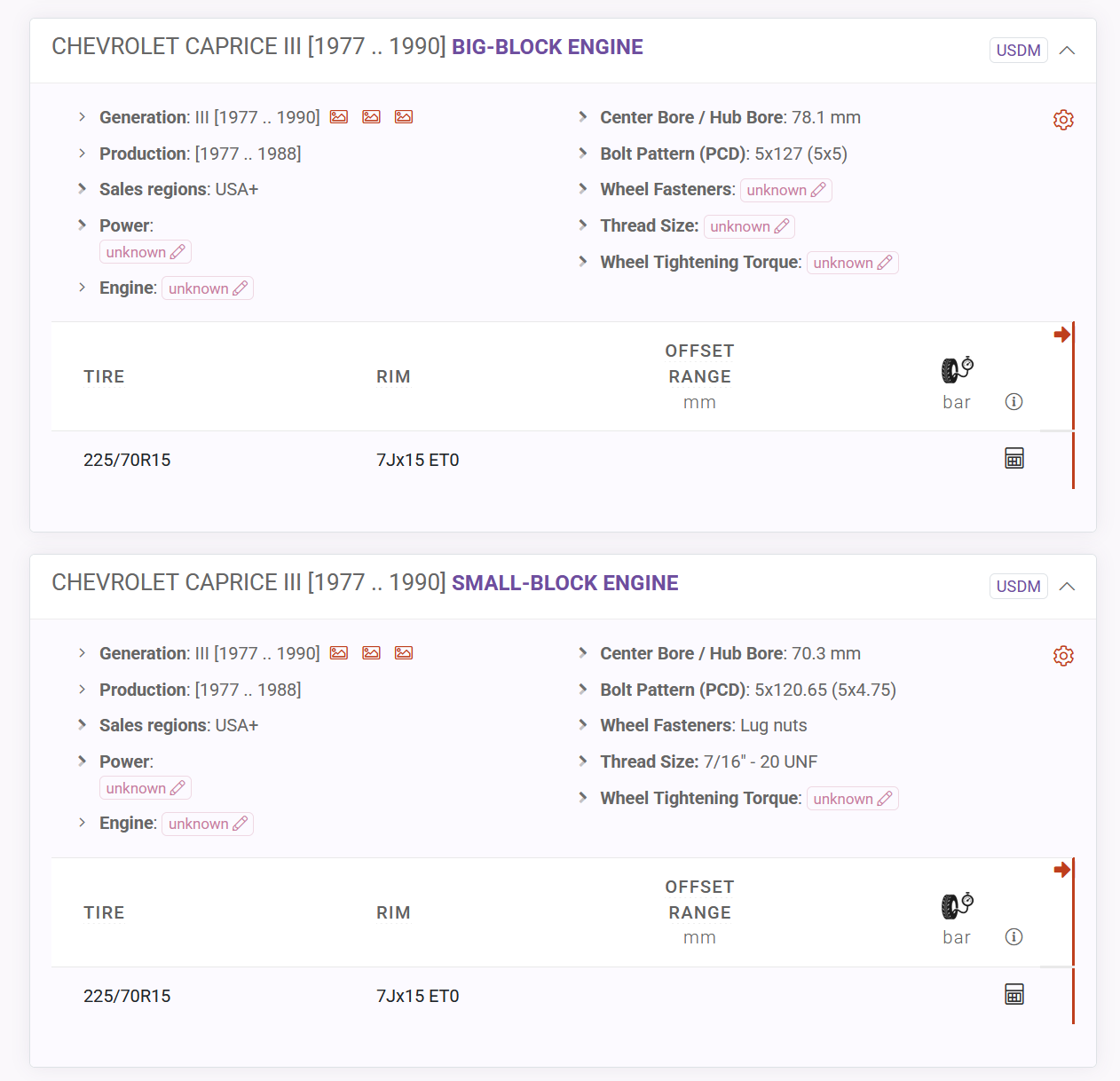This screenshot has height=1081, width=1120.
Task: Collapse the Small-Block Engine panel chevron
Action: coord(1067,587)
